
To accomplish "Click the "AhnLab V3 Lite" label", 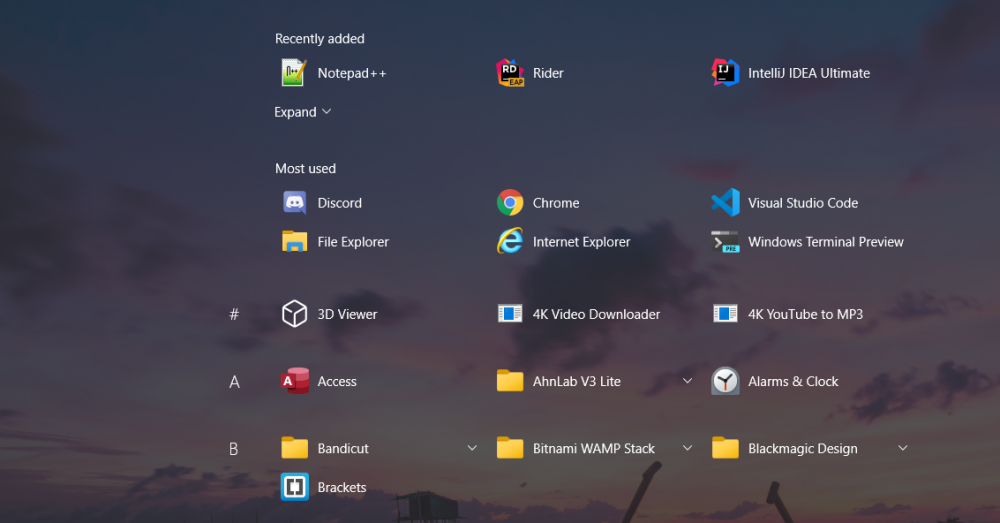I will (577, 381).
